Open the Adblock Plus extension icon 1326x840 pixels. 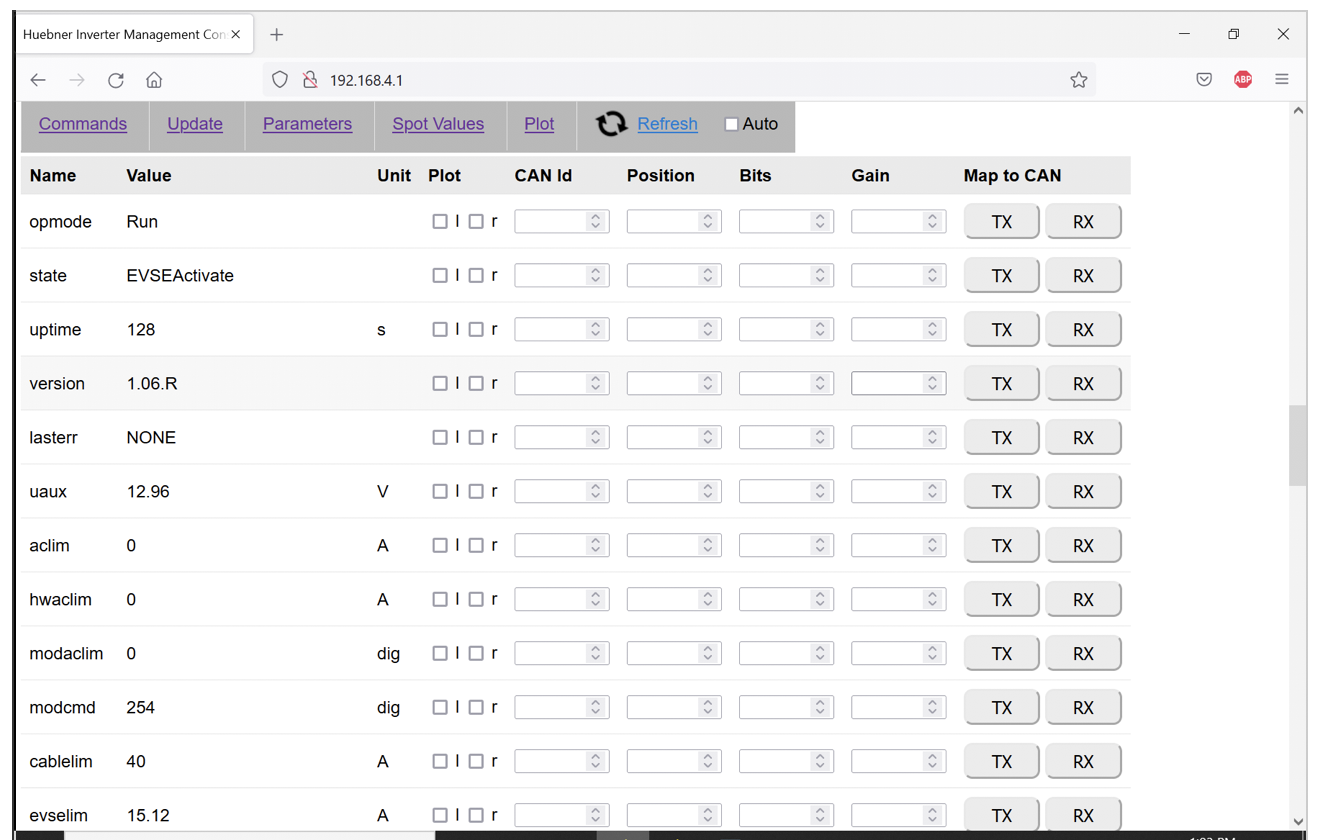pyautogui.click(x=1243, y=80)
